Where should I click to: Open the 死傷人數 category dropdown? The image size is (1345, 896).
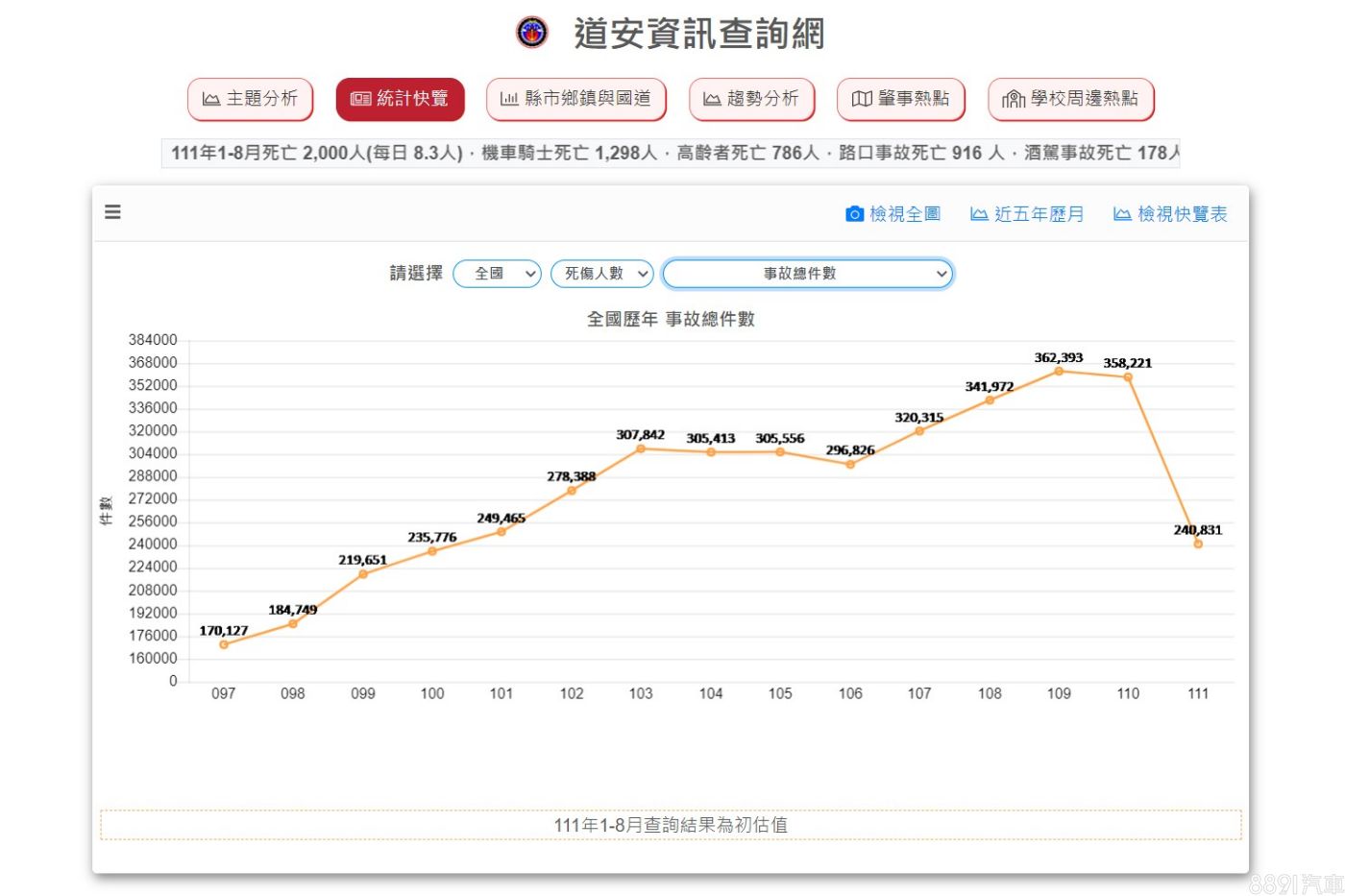click(x=601, y=274)
